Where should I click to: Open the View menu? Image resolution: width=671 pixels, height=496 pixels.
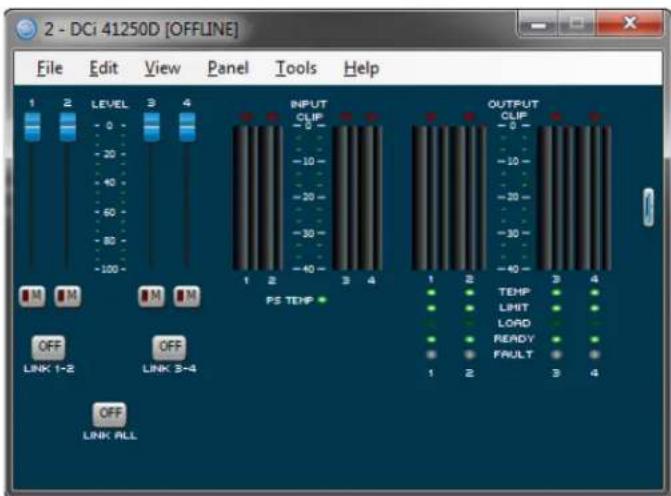[x=162, y=68]
